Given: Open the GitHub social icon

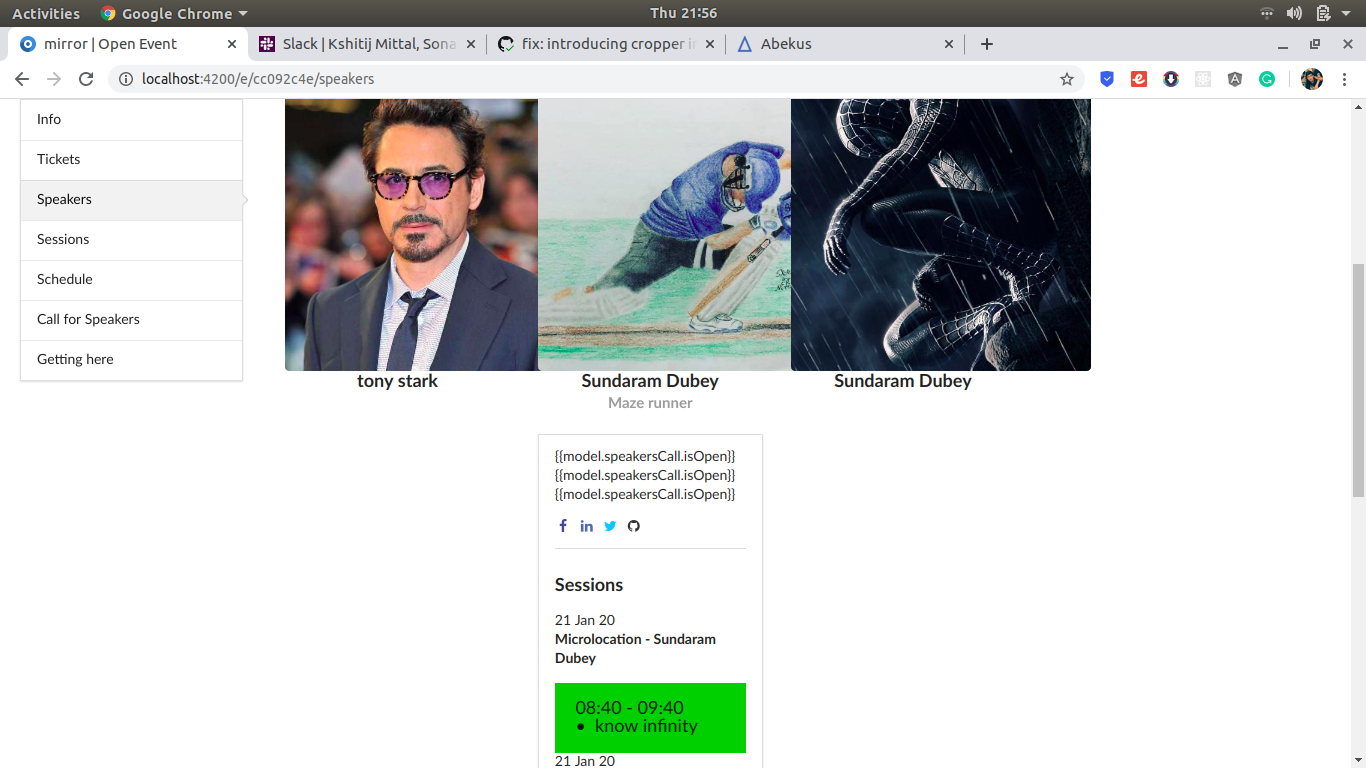Looking at the screenshot, I should pos(633,526).
